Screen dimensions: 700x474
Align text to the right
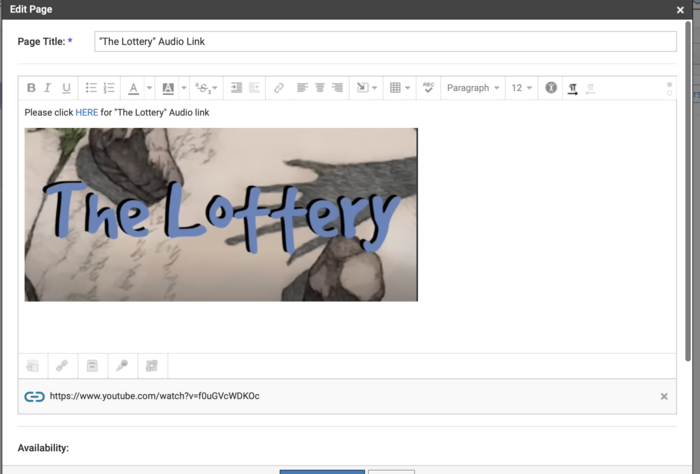click(337, 88)
